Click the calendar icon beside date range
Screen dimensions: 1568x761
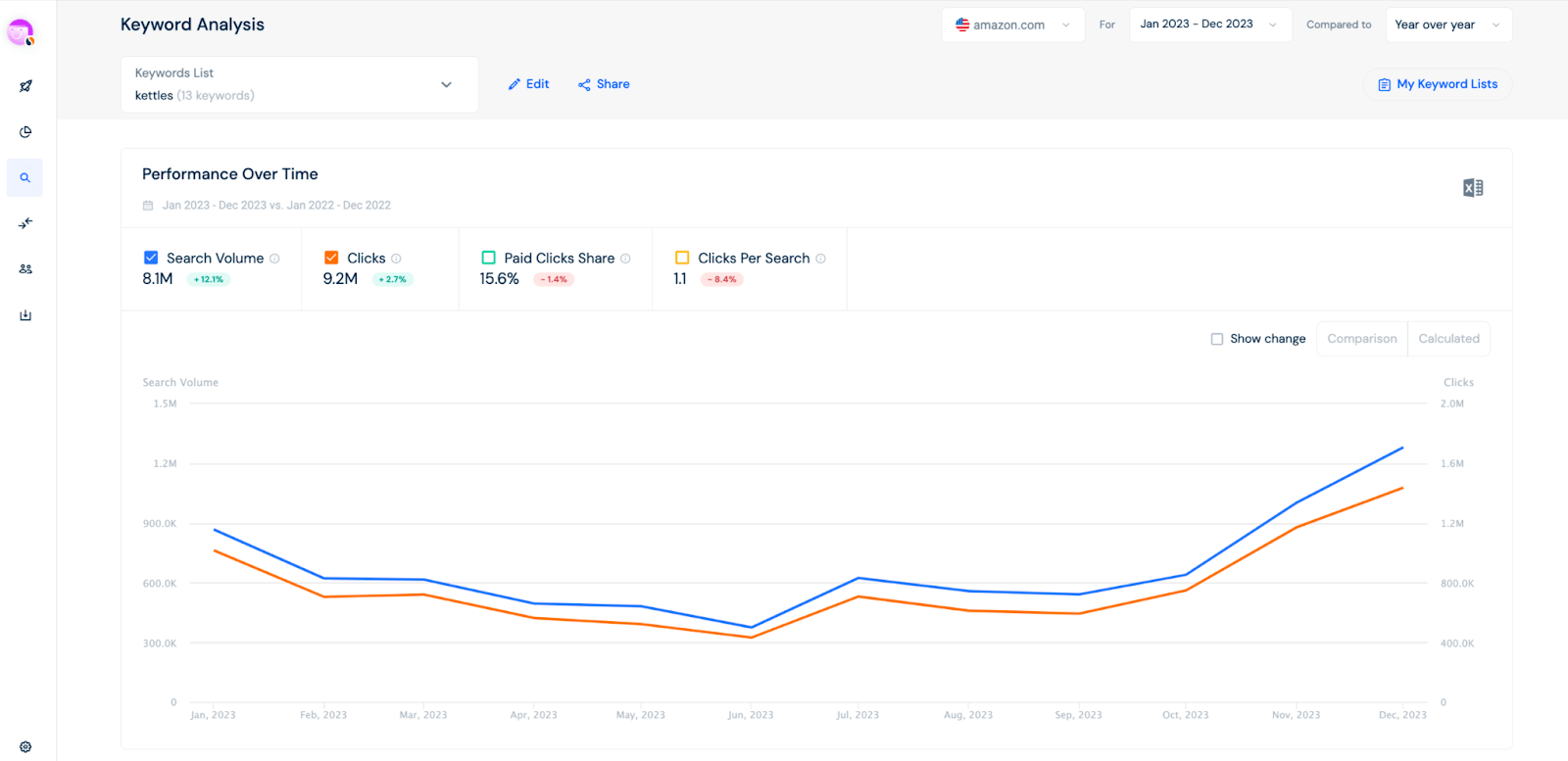[148, 206]
